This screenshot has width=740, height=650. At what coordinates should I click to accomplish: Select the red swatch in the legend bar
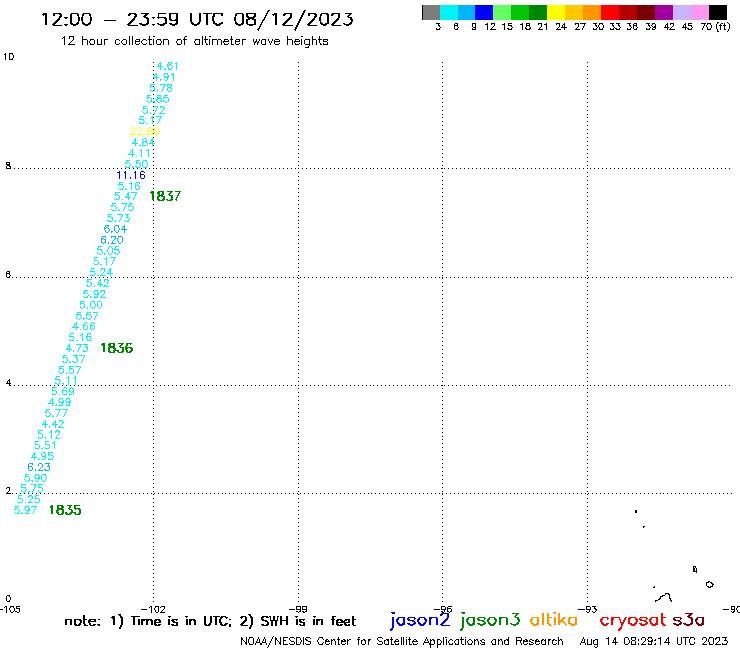[x=609, y=12]
